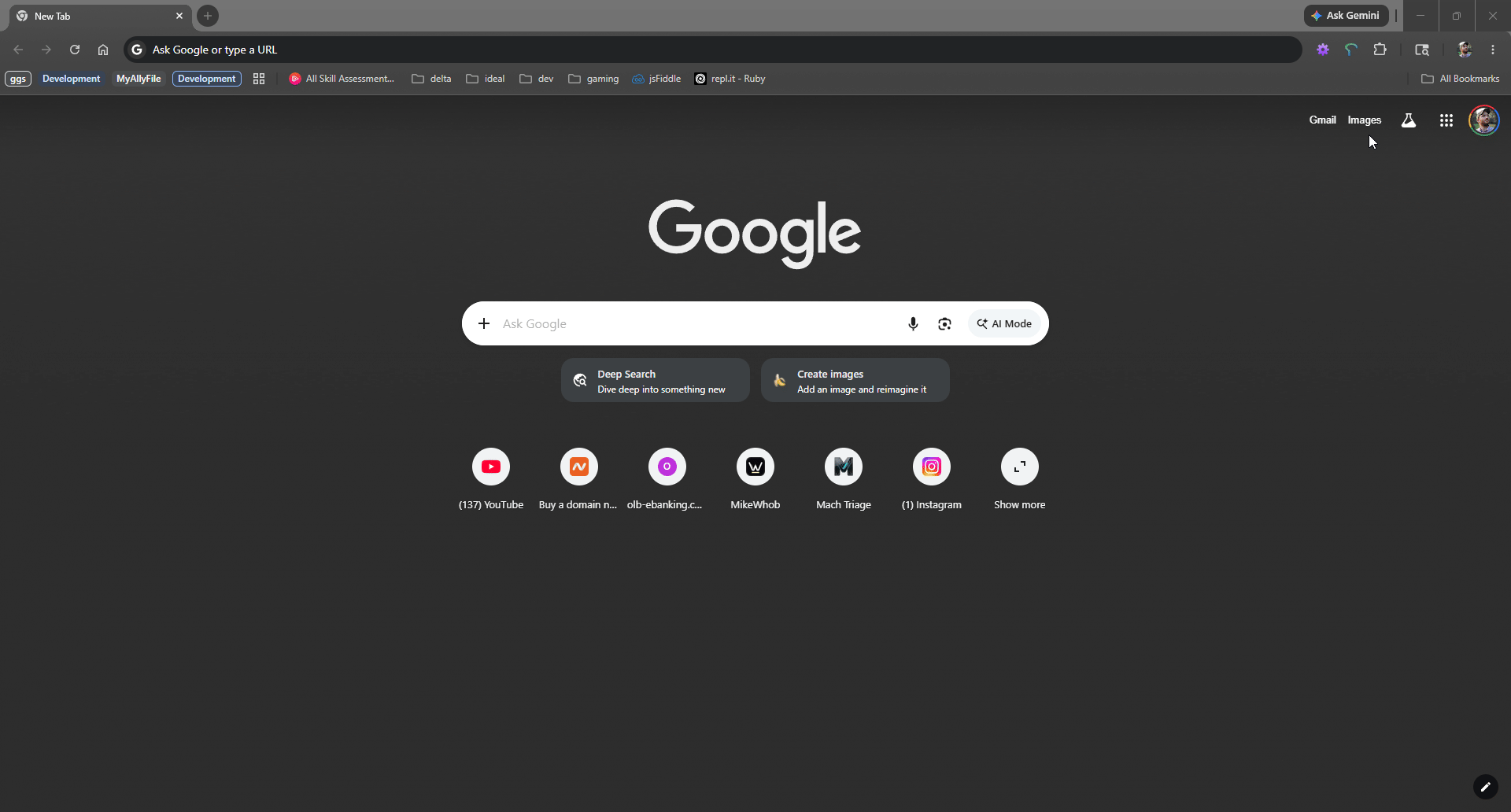Reload the current page
1511x812 pixels.
tap(75, 50)
